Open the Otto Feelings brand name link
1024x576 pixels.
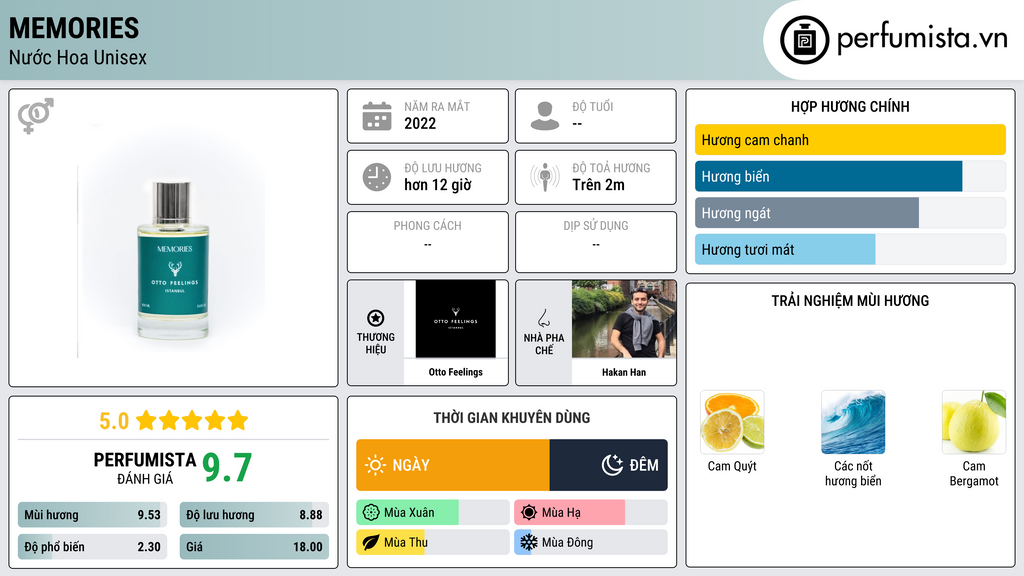[456, 372]
